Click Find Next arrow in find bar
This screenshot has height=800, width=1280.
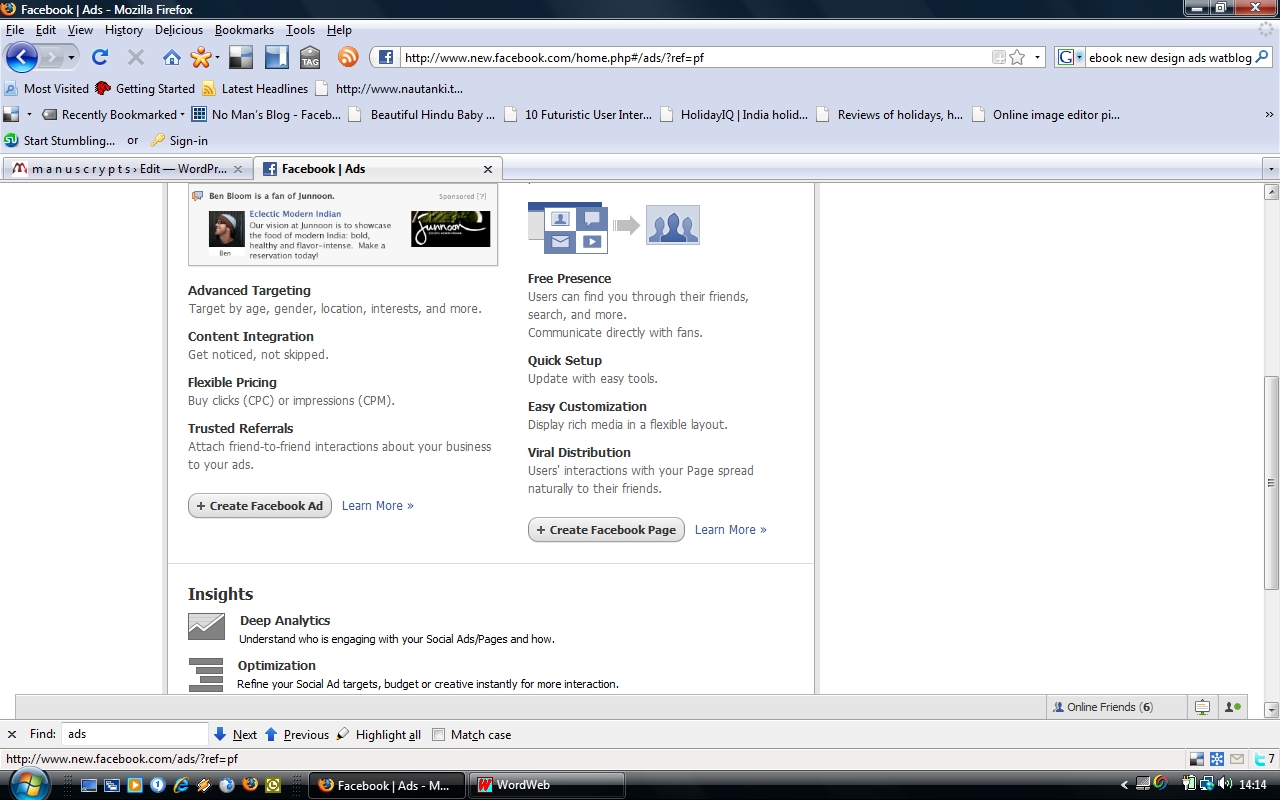coord(220,734)
